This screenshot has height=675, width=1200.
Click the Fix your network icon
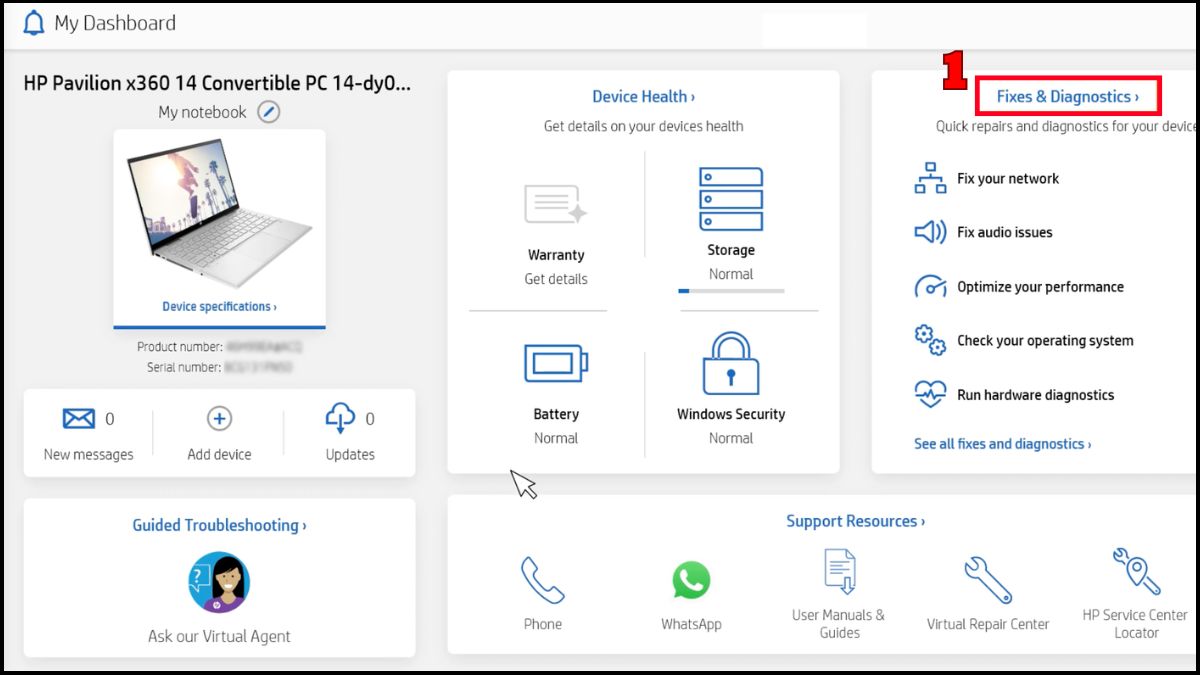(x=930, y=178)
